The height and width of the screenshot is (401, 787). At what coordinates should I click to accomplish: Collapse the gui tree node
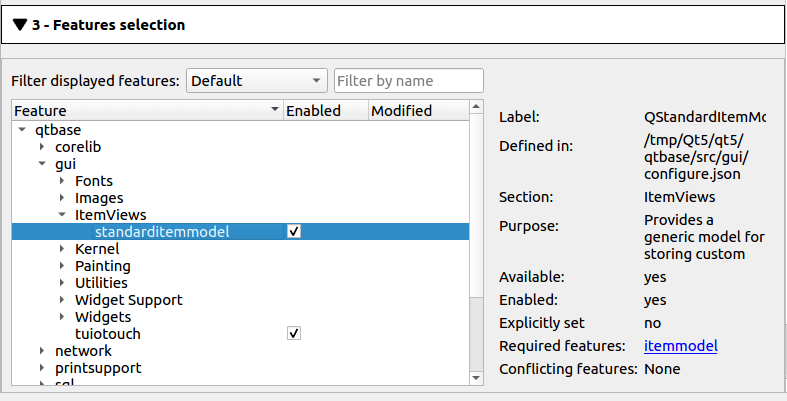[42, 164]
